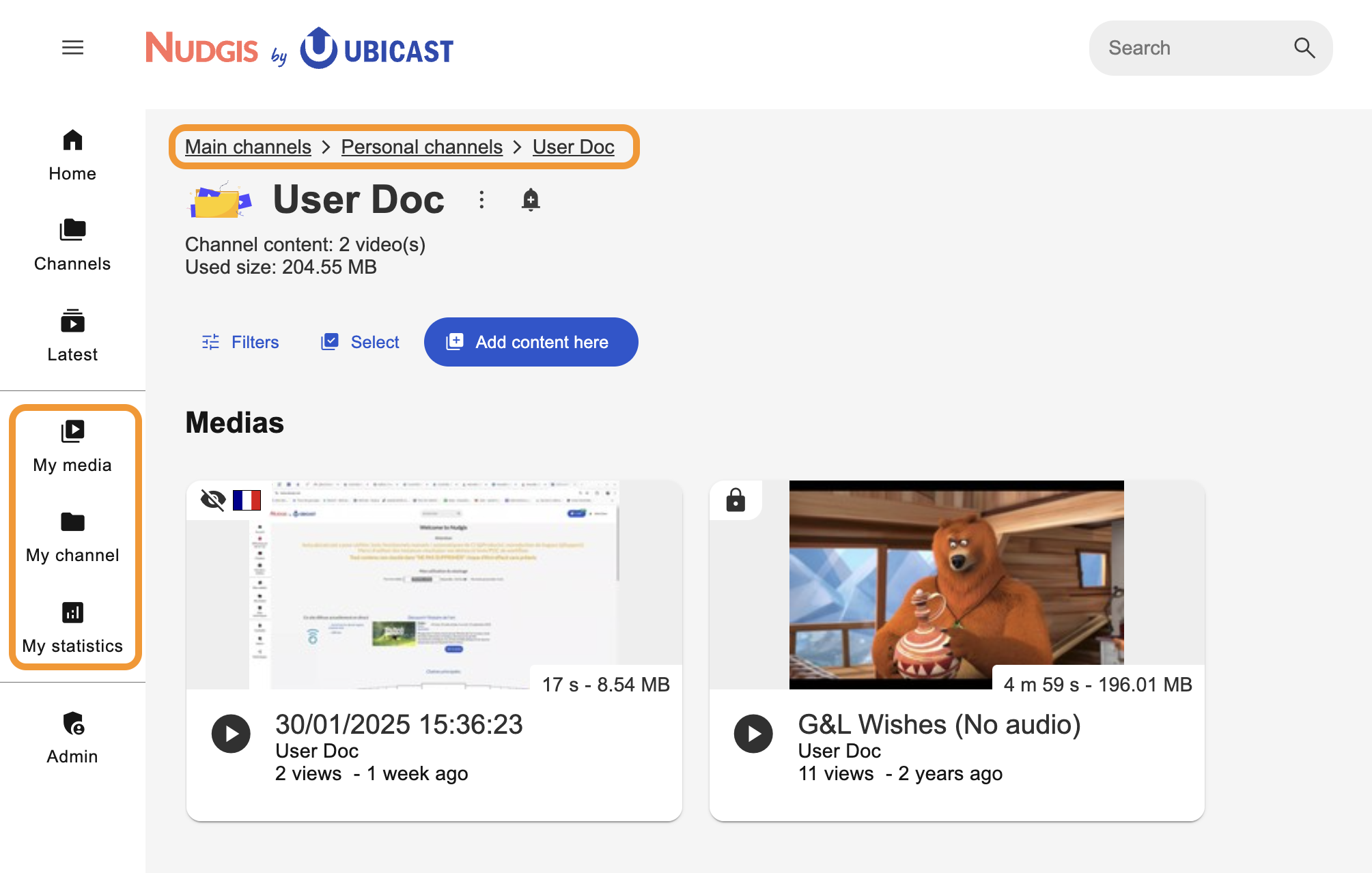Open the 30/01/2025 video thumbnail
The width and height of the screenshot is (1372, 873).
[x=434, y=585]
